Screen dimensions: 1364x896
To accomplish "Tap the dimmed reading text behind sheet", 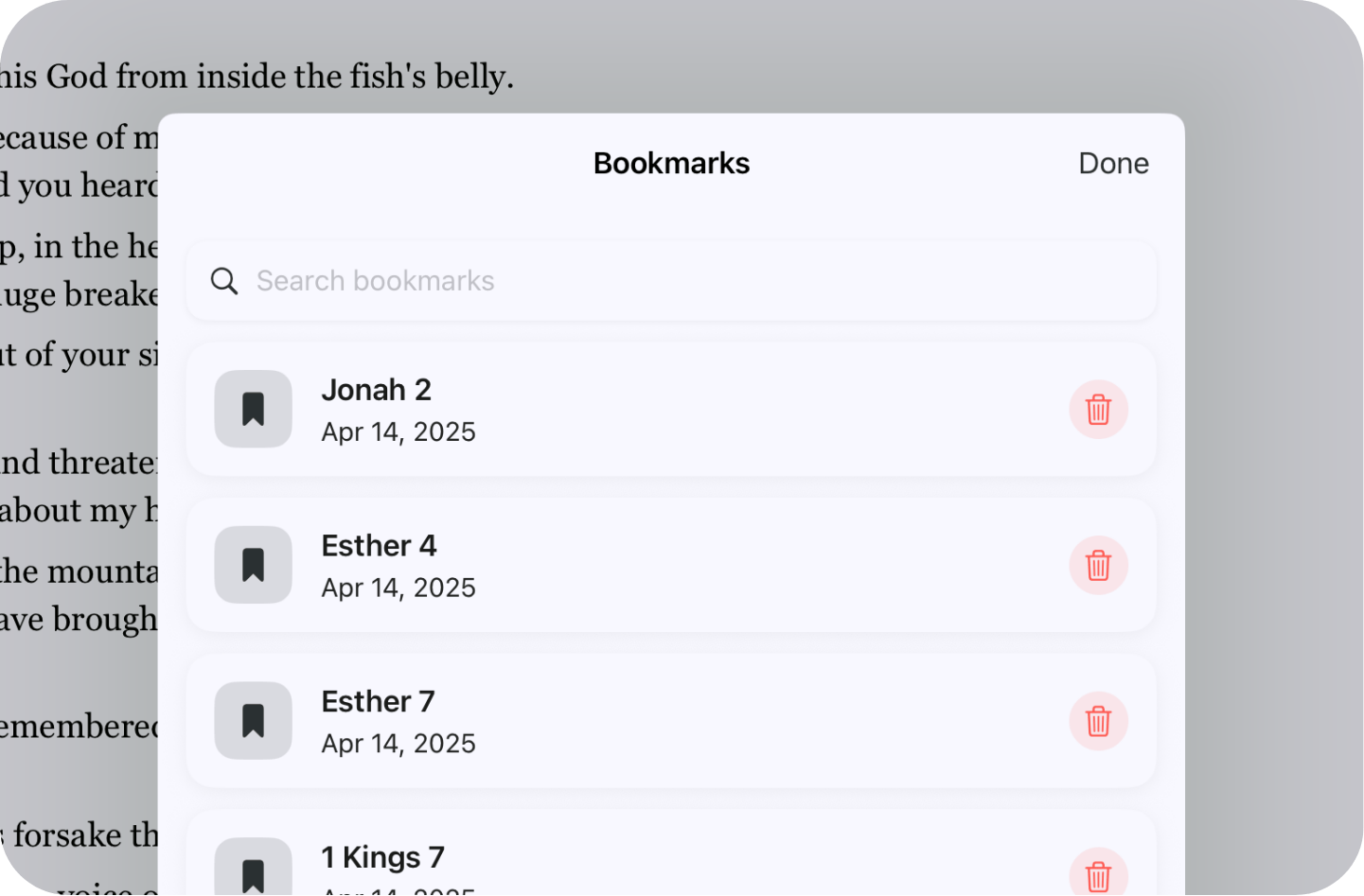I will pyautogui.click(x=256, y=76).
